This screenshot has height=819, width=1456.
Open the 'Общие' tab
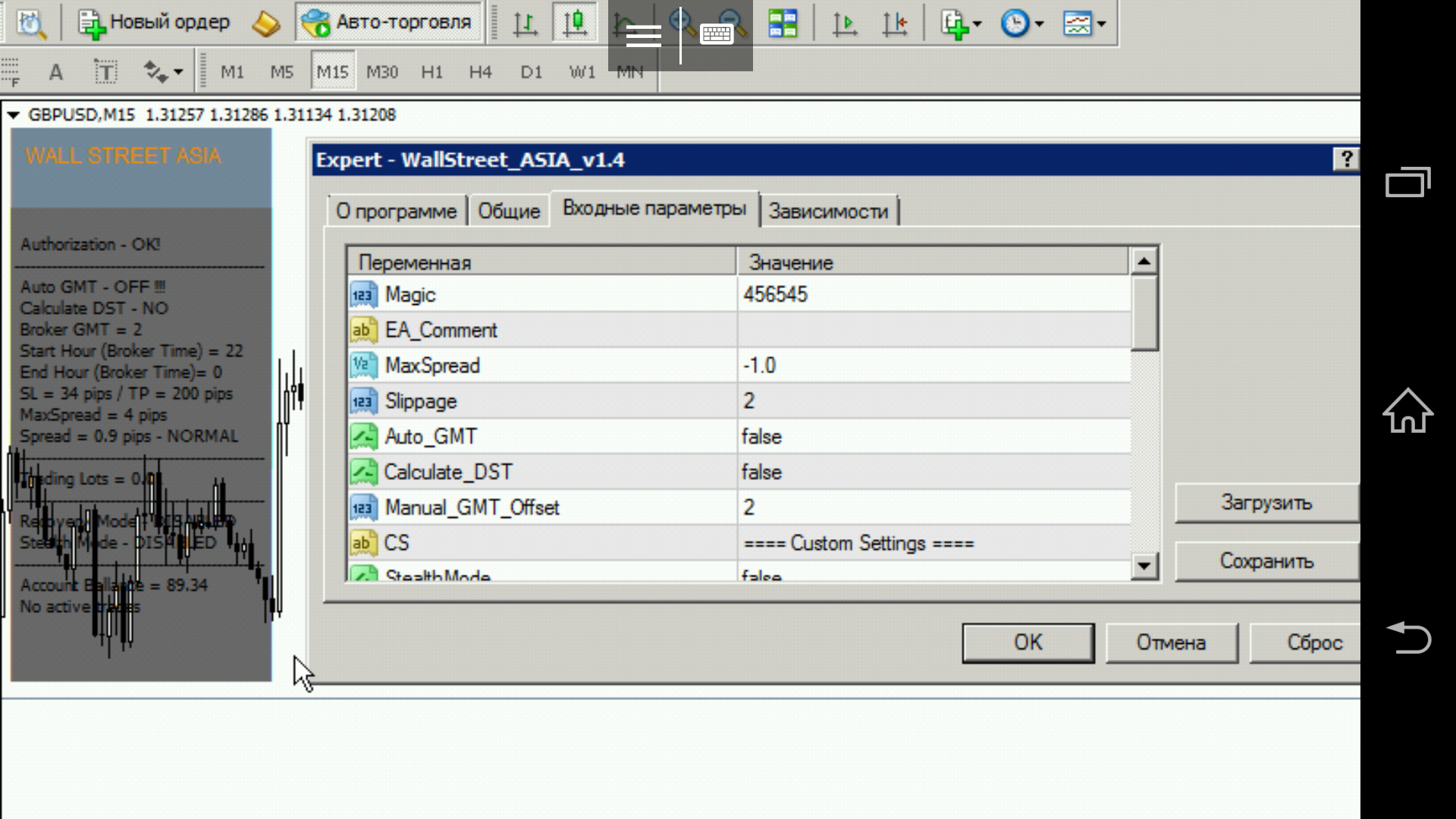pos(509,211)
